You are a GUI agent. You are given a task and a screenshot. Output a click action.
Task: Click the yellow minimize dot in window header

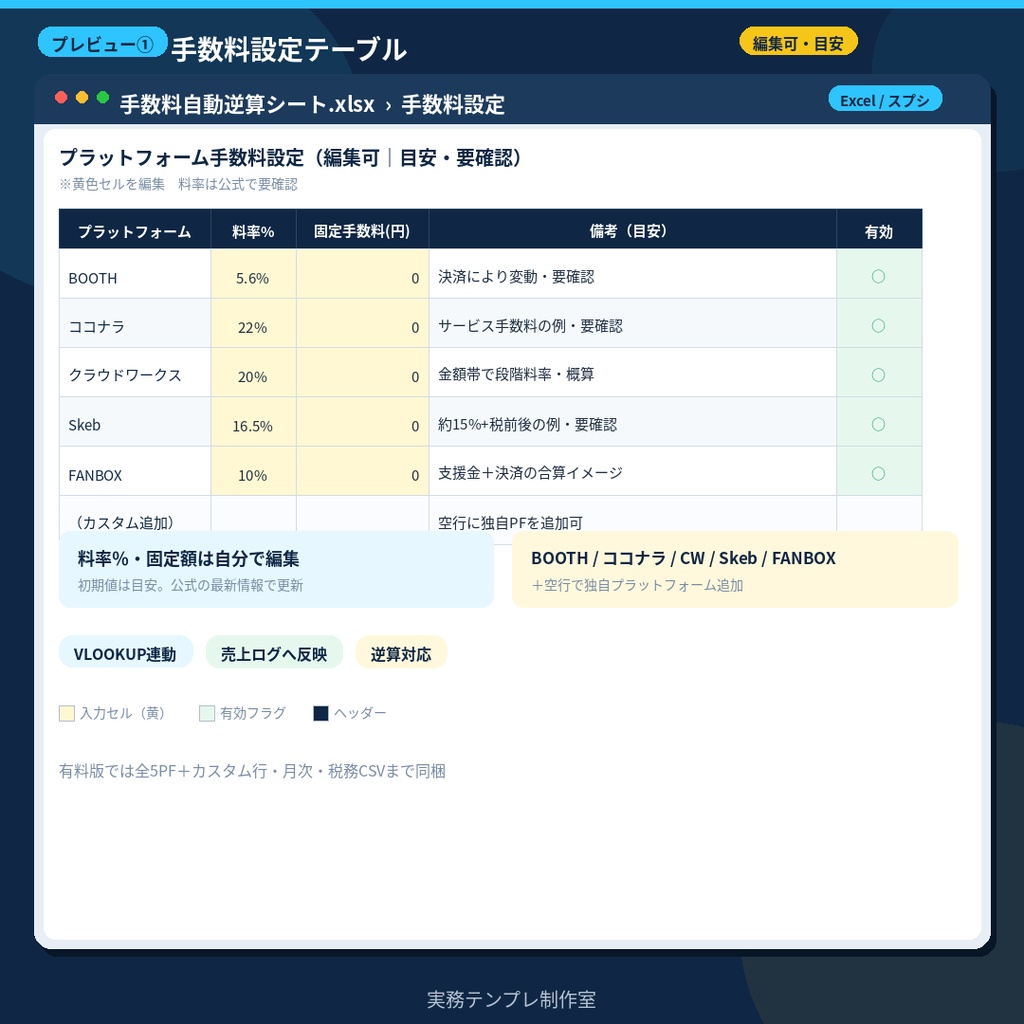[82, 98]
